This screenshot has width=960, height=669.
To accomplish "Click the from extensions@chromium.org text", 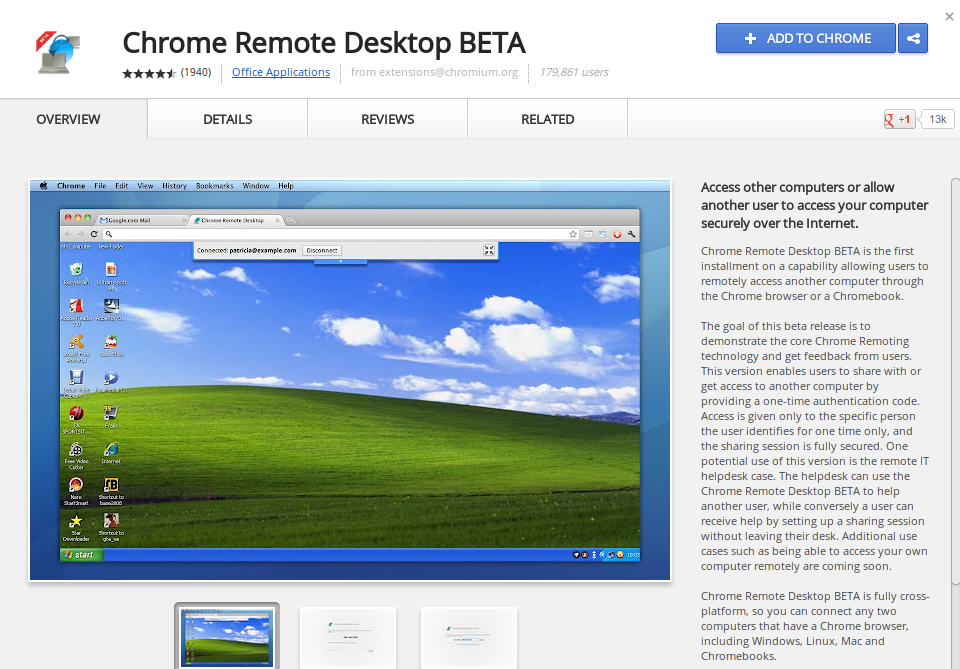I will [x=434, y=72].
